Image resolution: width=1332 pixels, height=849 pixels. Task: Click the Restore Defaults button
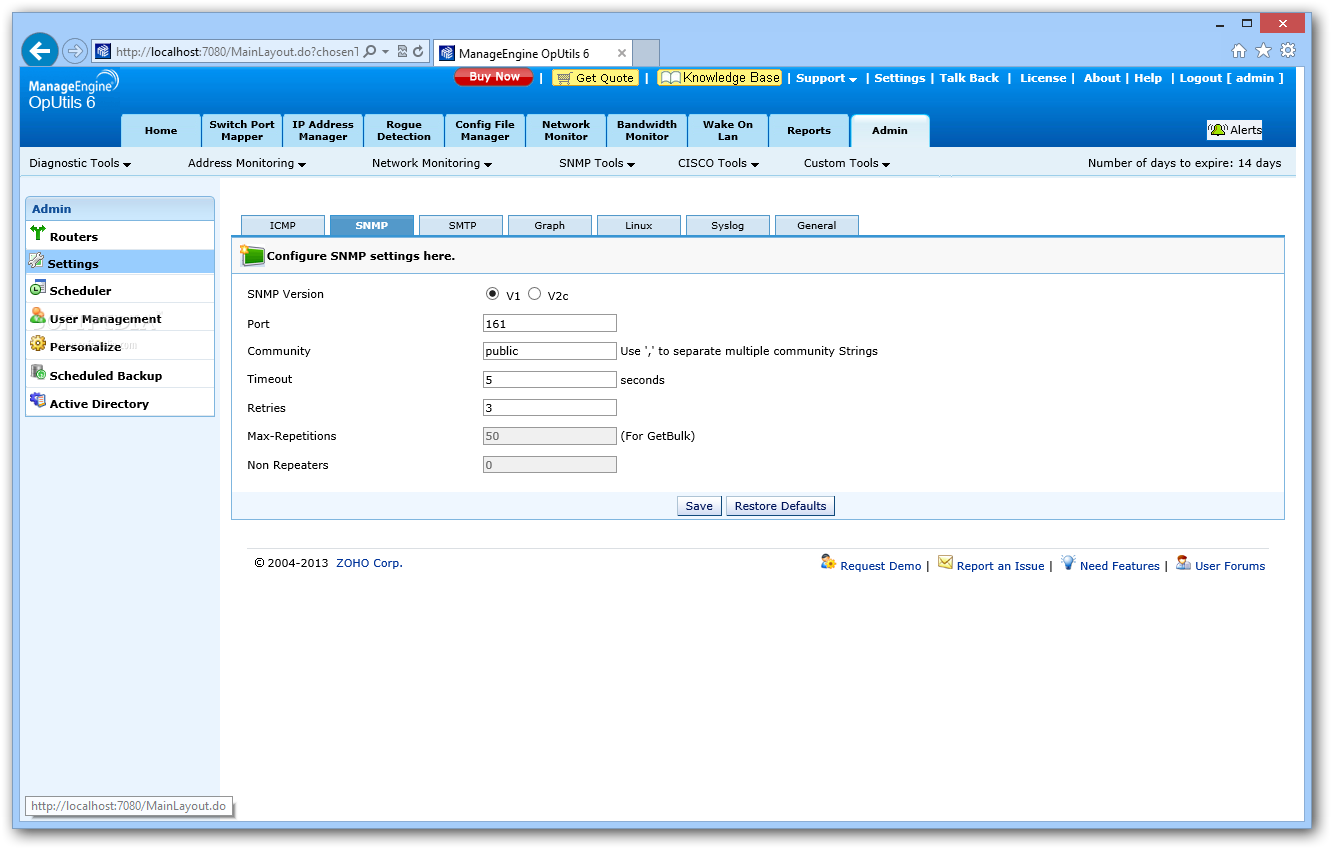[780, 506]
